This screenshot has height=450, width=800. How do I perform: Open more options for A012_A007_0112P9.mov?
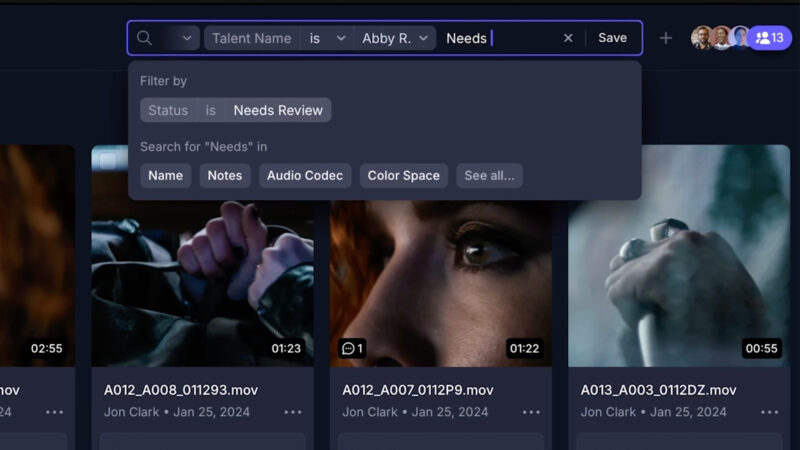point(531,412)
